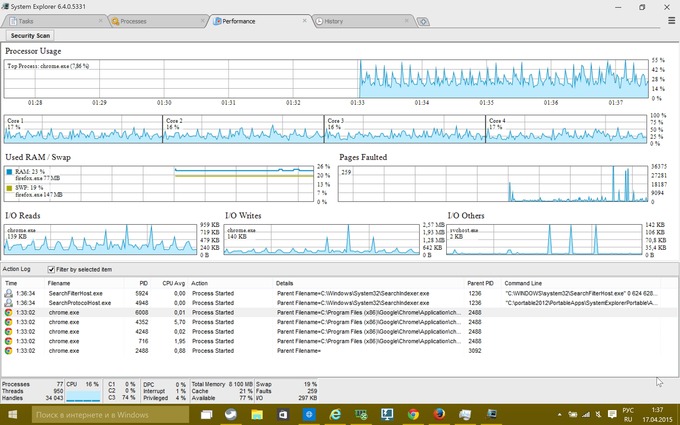Open the hamburger menu at top right

click(671, 20)
